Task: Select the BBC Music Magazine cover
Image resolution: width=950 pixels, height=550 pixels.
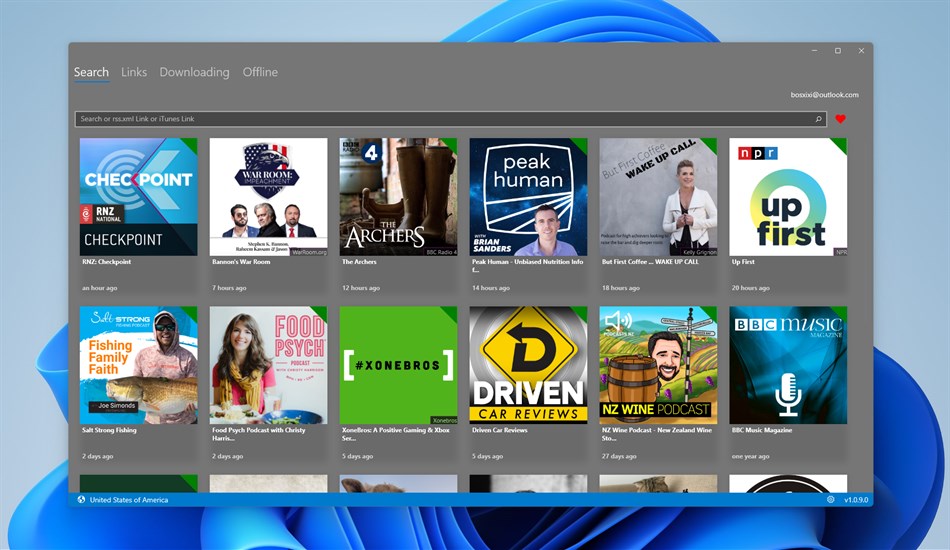Action: (788, 365)
